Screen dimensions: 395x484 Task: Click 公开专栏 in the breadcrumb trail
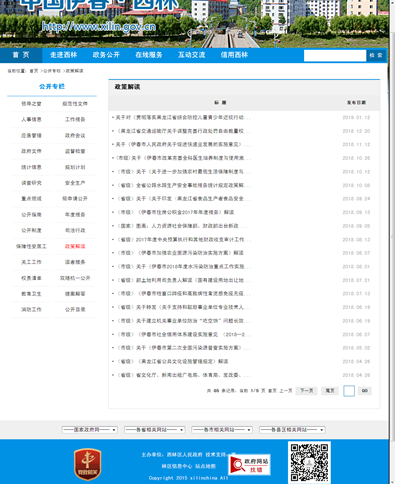point(52,71)
